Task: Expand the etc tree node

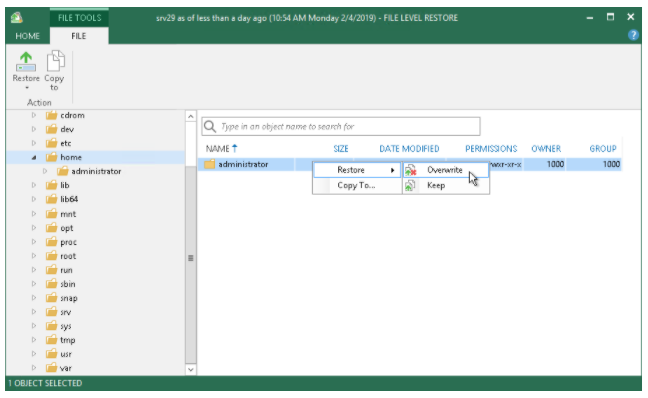Action: pos(34,143)
